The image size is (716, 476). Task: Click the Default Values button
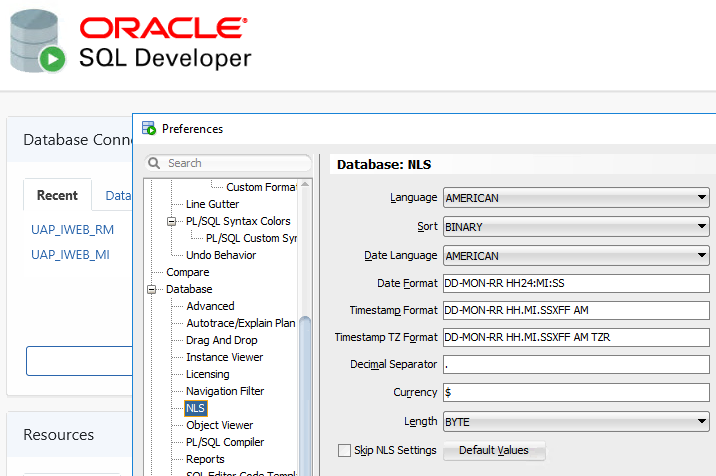click(x=494, y=450)
